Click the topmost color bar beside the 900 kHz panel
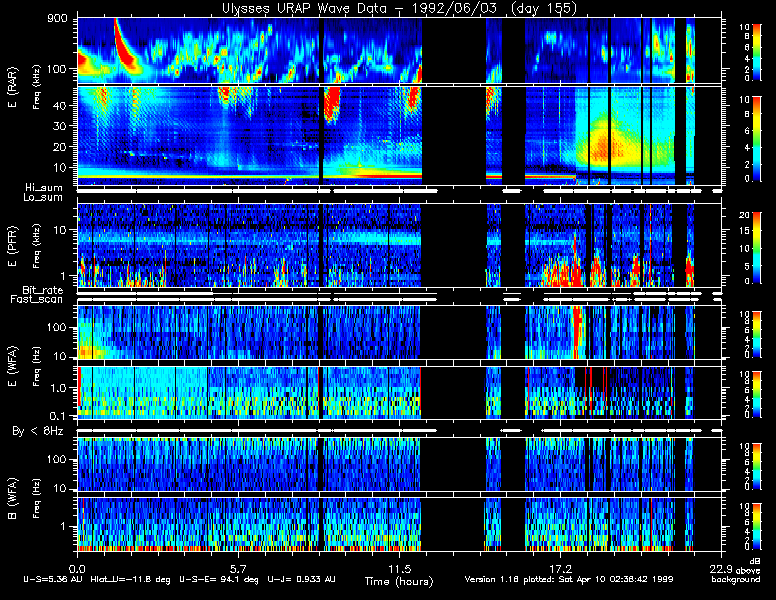 (x=757, y=52)
